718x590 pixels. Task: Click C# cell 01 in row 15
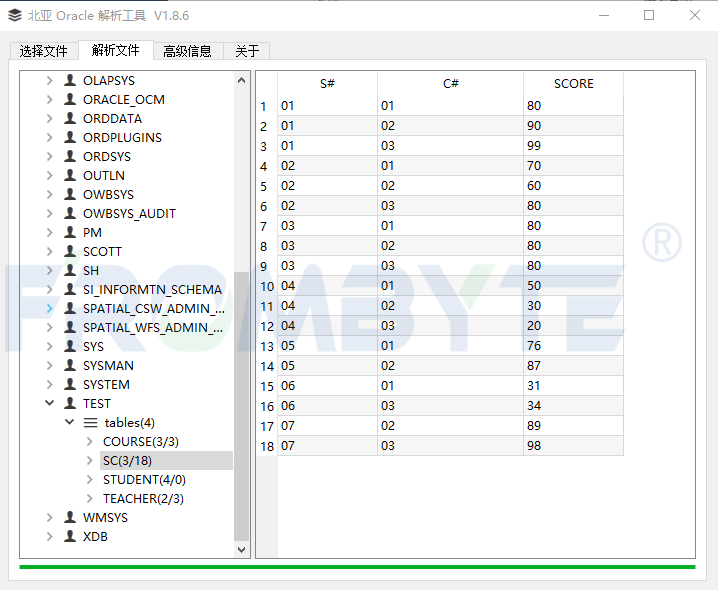451,386
